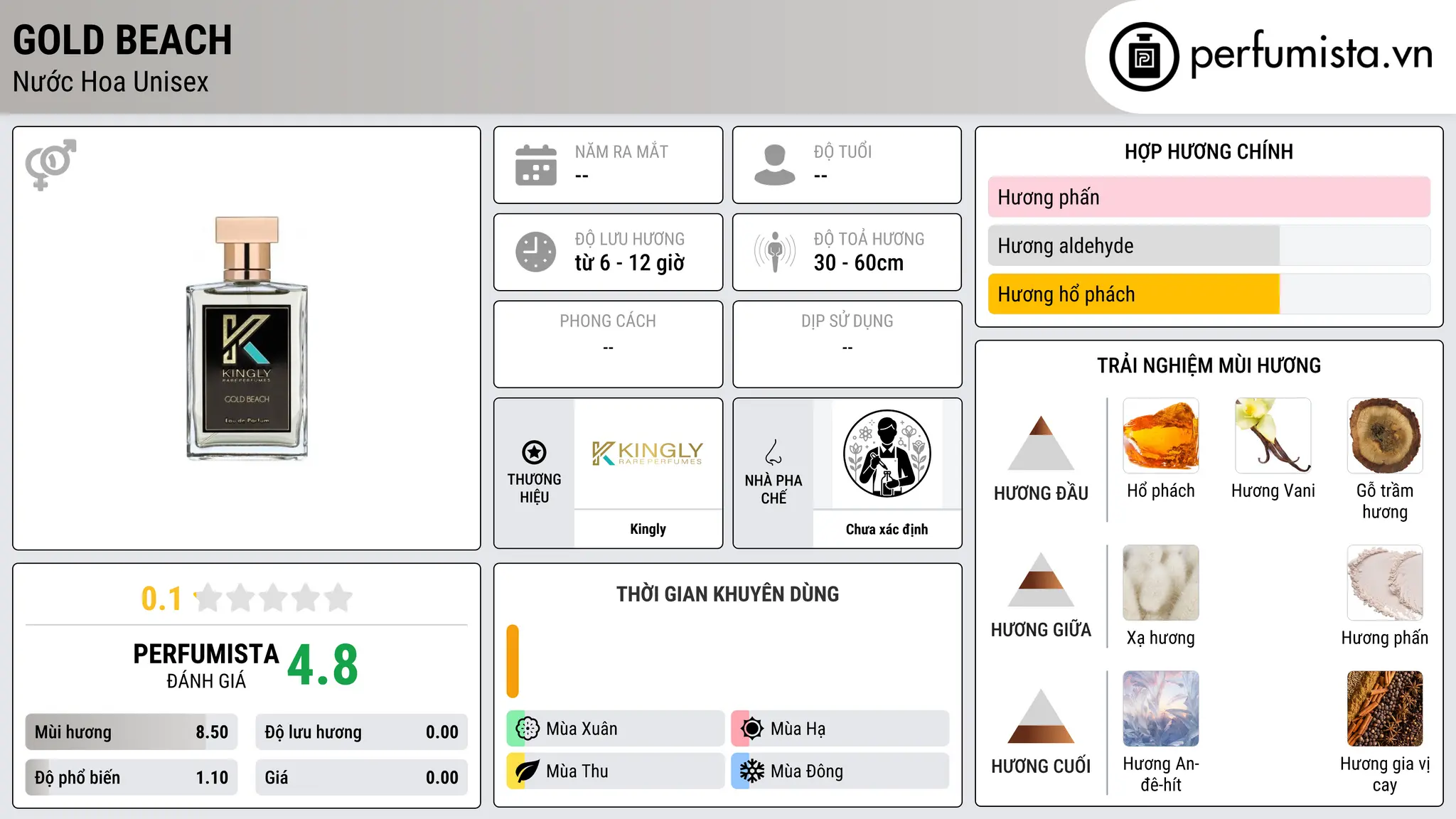Click the 'Mùa Đông' label text

[807, 771]
